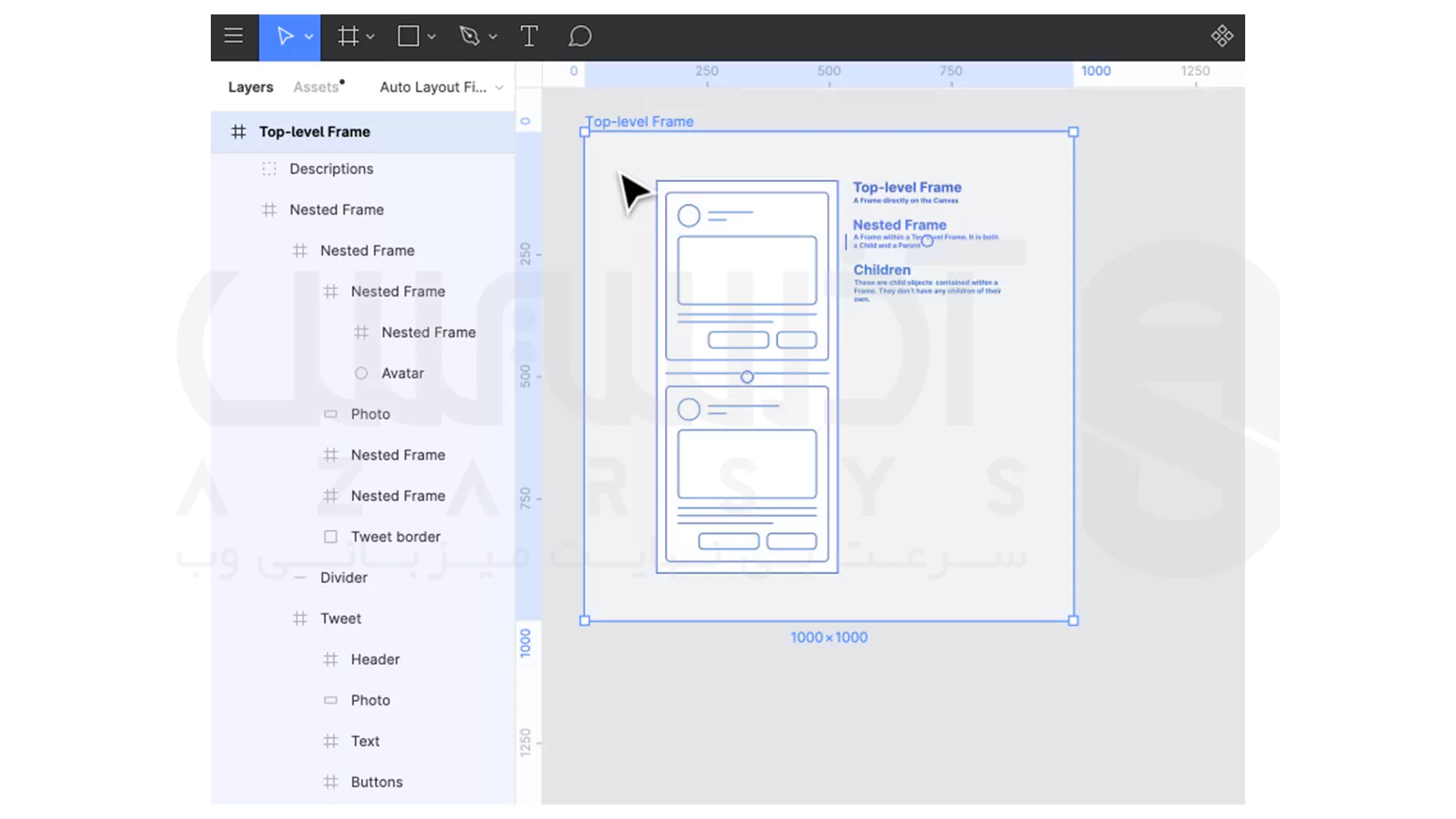Select the Pen tool
Screen dimensions: 1456x819
click(x=469, y=36)
